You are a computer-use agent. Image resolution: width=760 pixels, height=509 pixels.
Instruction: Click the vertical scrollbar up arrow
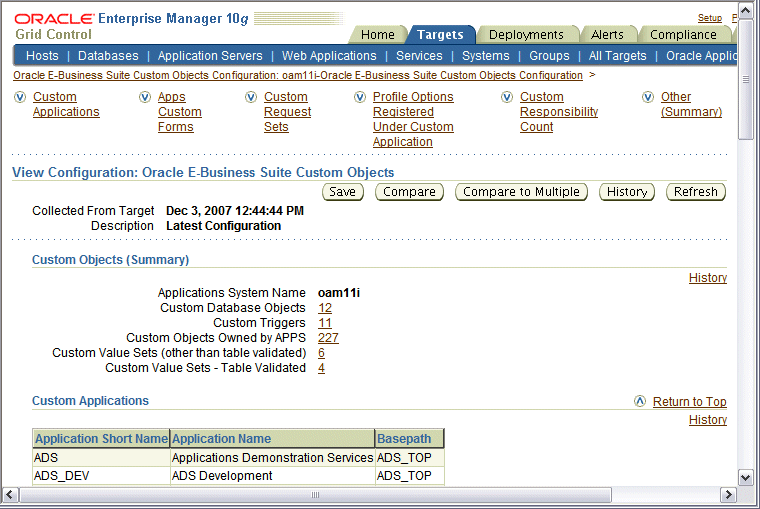tap(745, 11)
